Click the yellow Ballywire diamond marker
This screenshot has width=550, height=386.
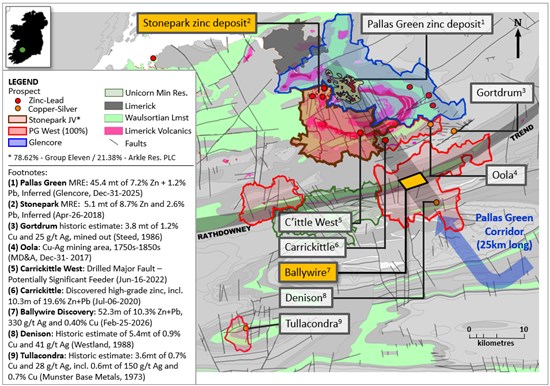click(x=413, y=181)
